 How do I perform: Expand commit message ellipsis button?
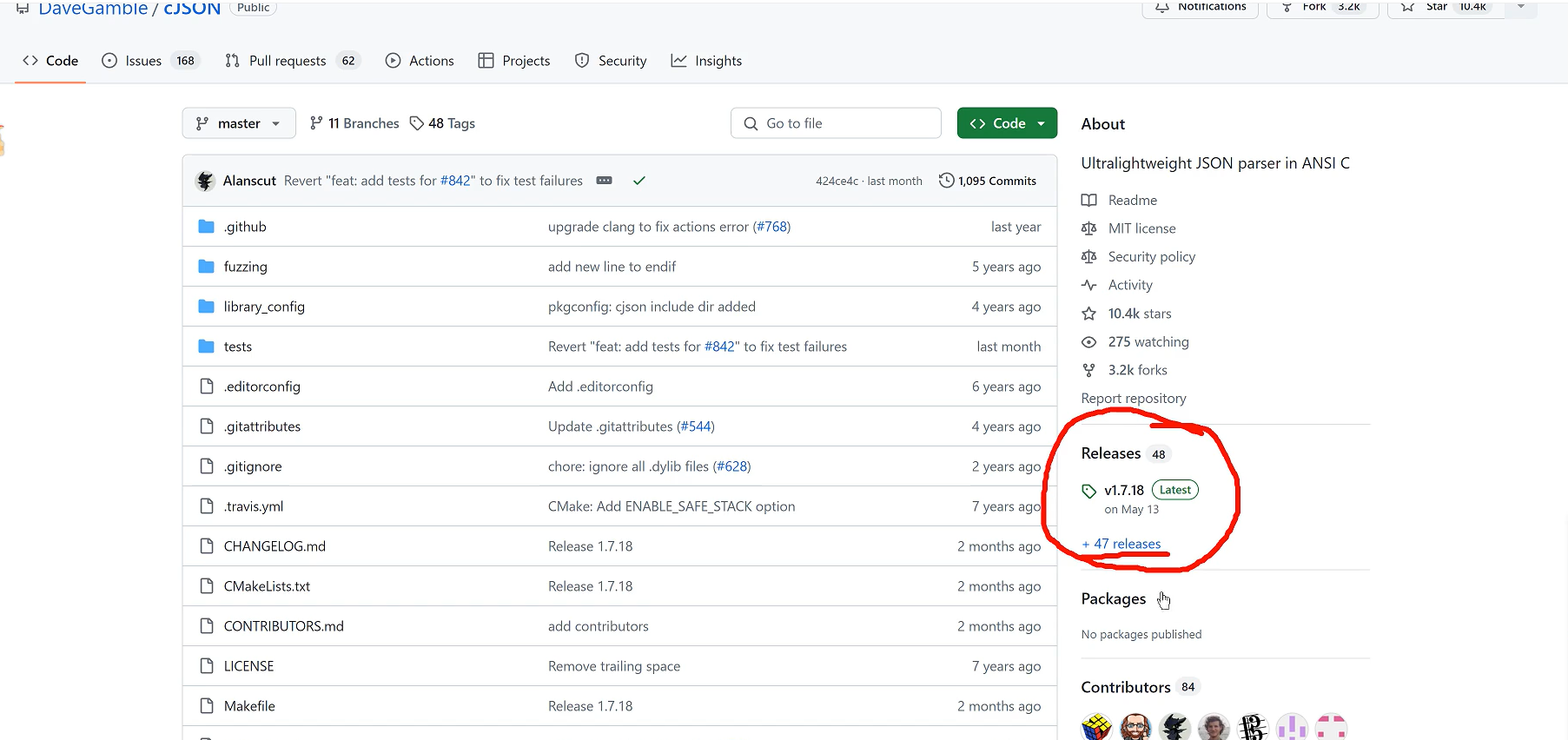tap(605, 181)
